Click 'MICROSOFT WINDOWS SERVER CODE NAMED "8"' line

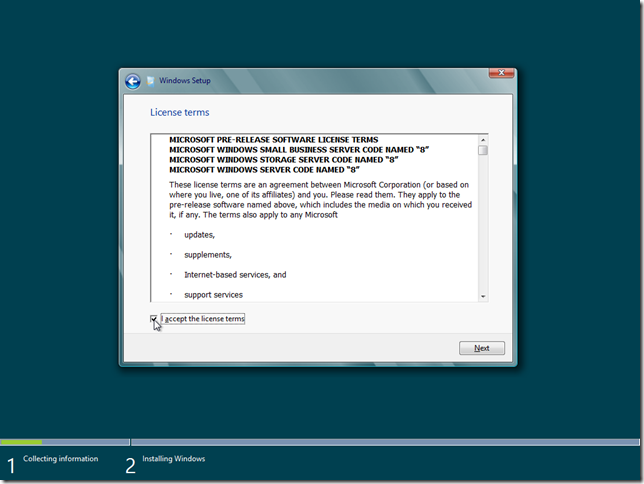click(264, 170)
